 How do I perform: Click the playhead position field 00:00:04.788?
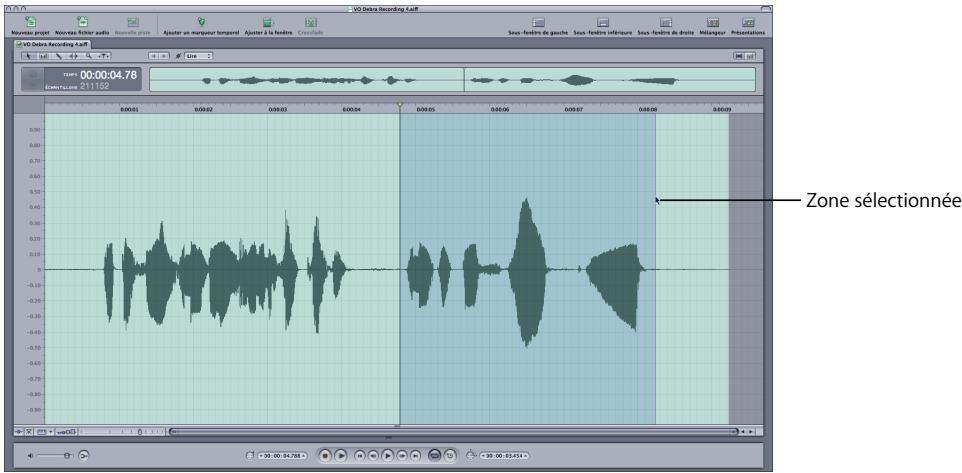pyautogui.click(x=282, y=456)
